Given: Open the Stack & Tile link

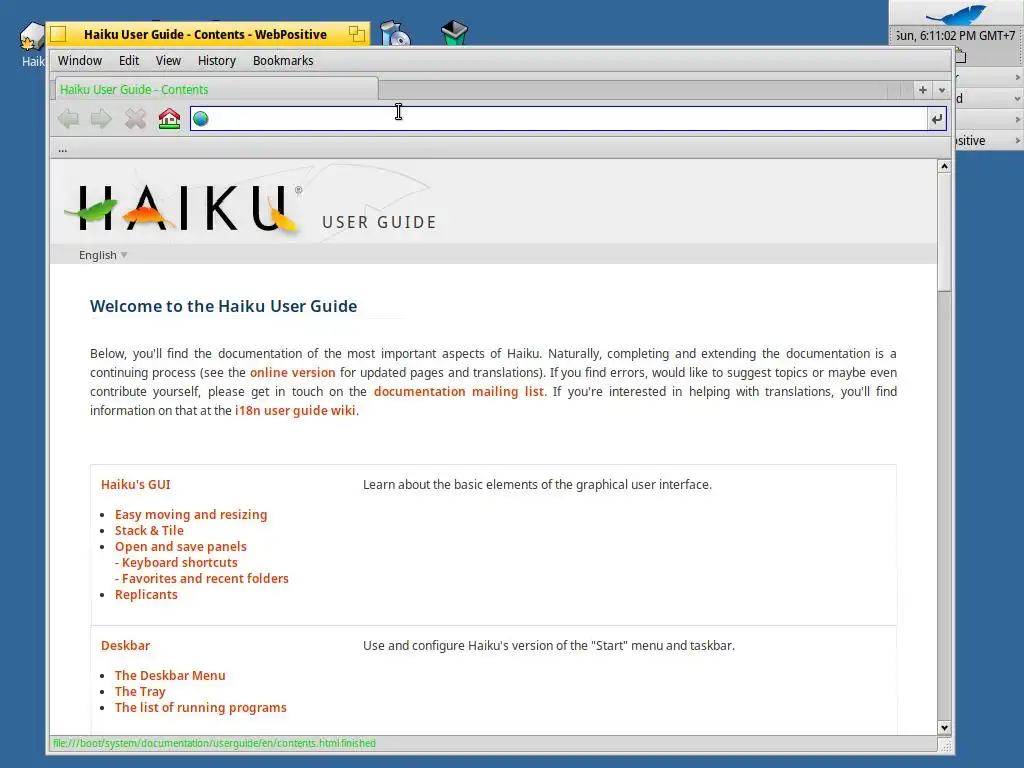Looking at the screenshot, I should point(149,531).
